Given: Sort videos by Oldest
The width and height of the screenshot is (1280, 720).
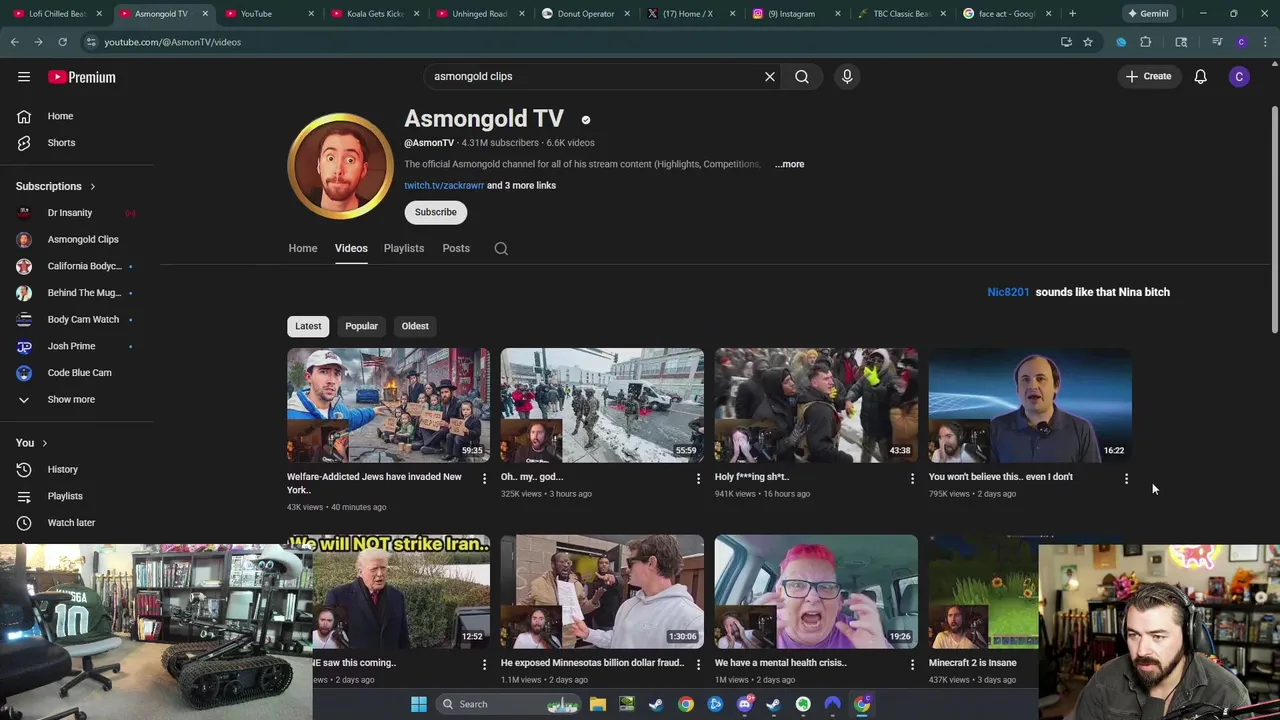Looking at the screenshot, I should (x=415, y=326).
